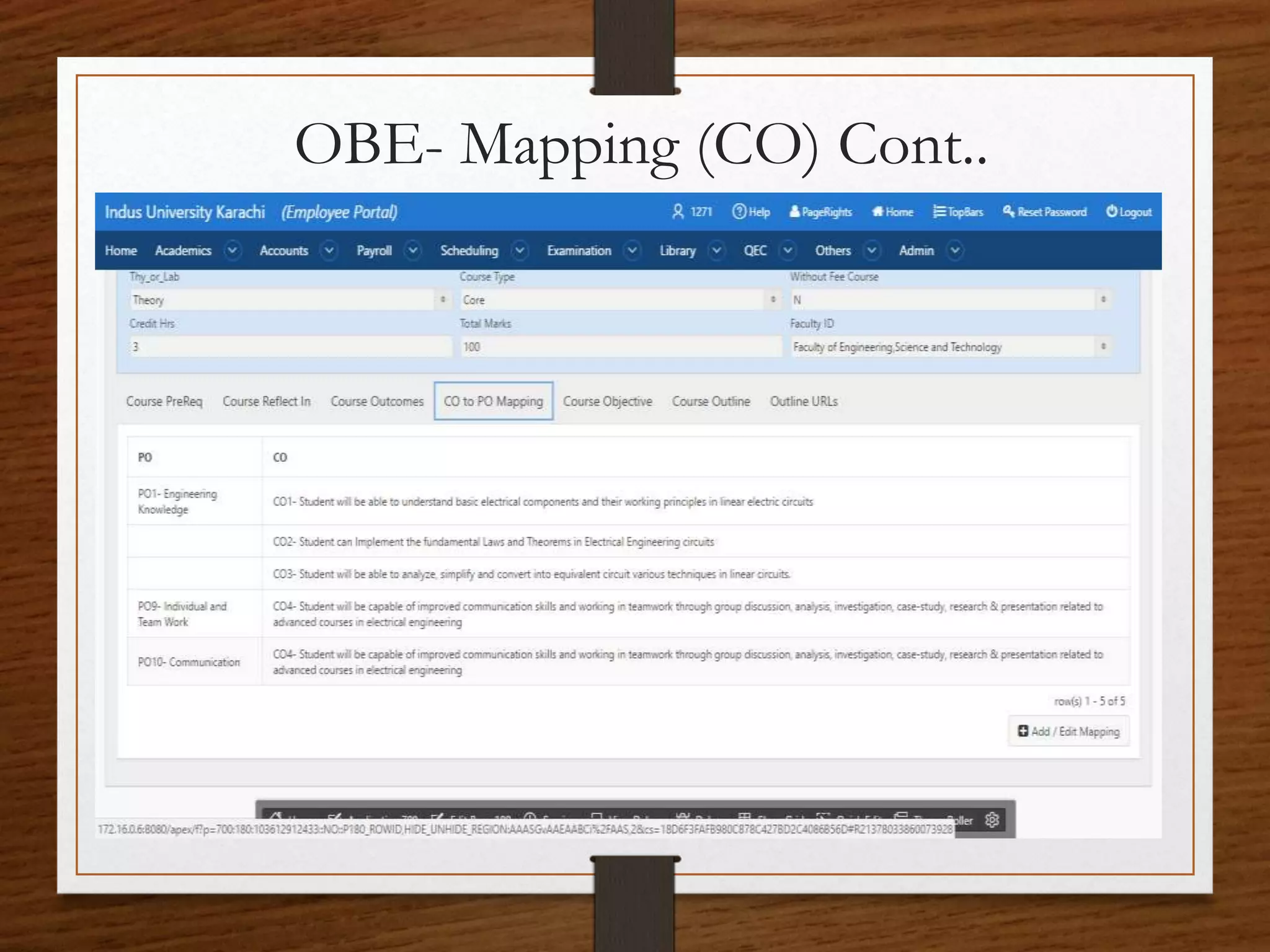Switch to the Course Objective tab
The height and width of the screenshot is (952, 1270).
click(x=608, y=401)
